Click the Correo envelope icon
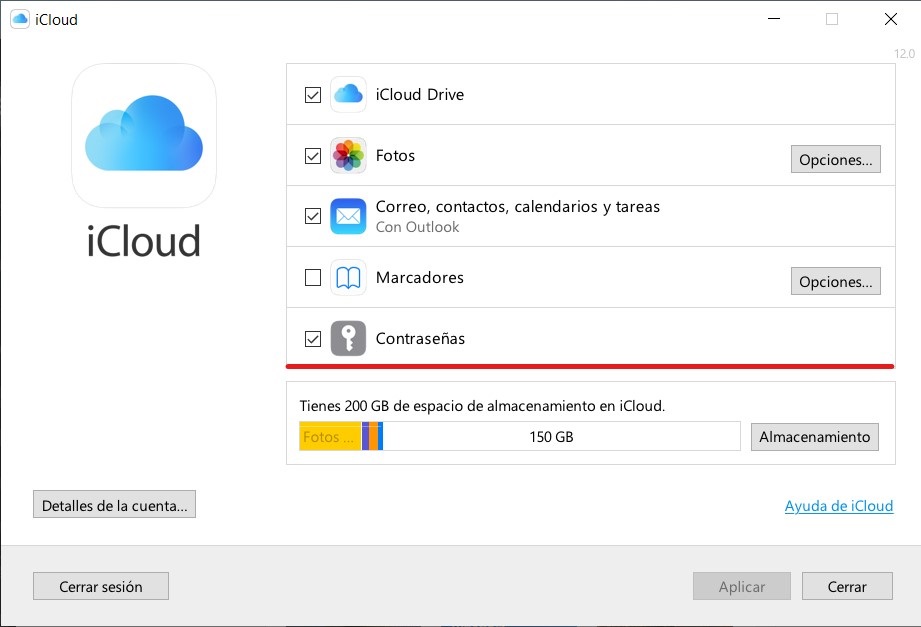Viewport: 921px width, 627px height. click(x=348, y=216)
